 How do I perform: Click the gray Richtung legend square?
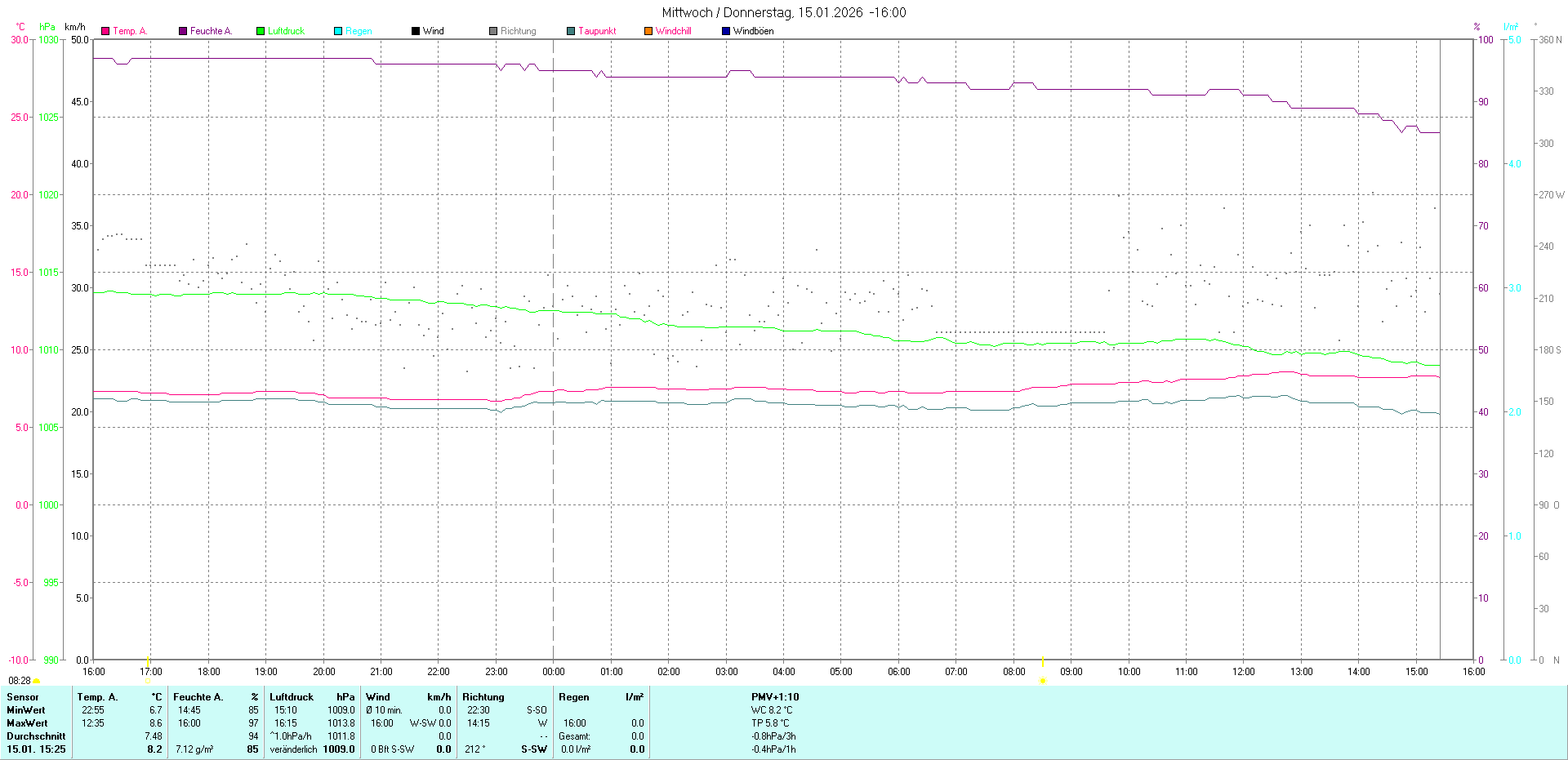(x=493, y=31)
